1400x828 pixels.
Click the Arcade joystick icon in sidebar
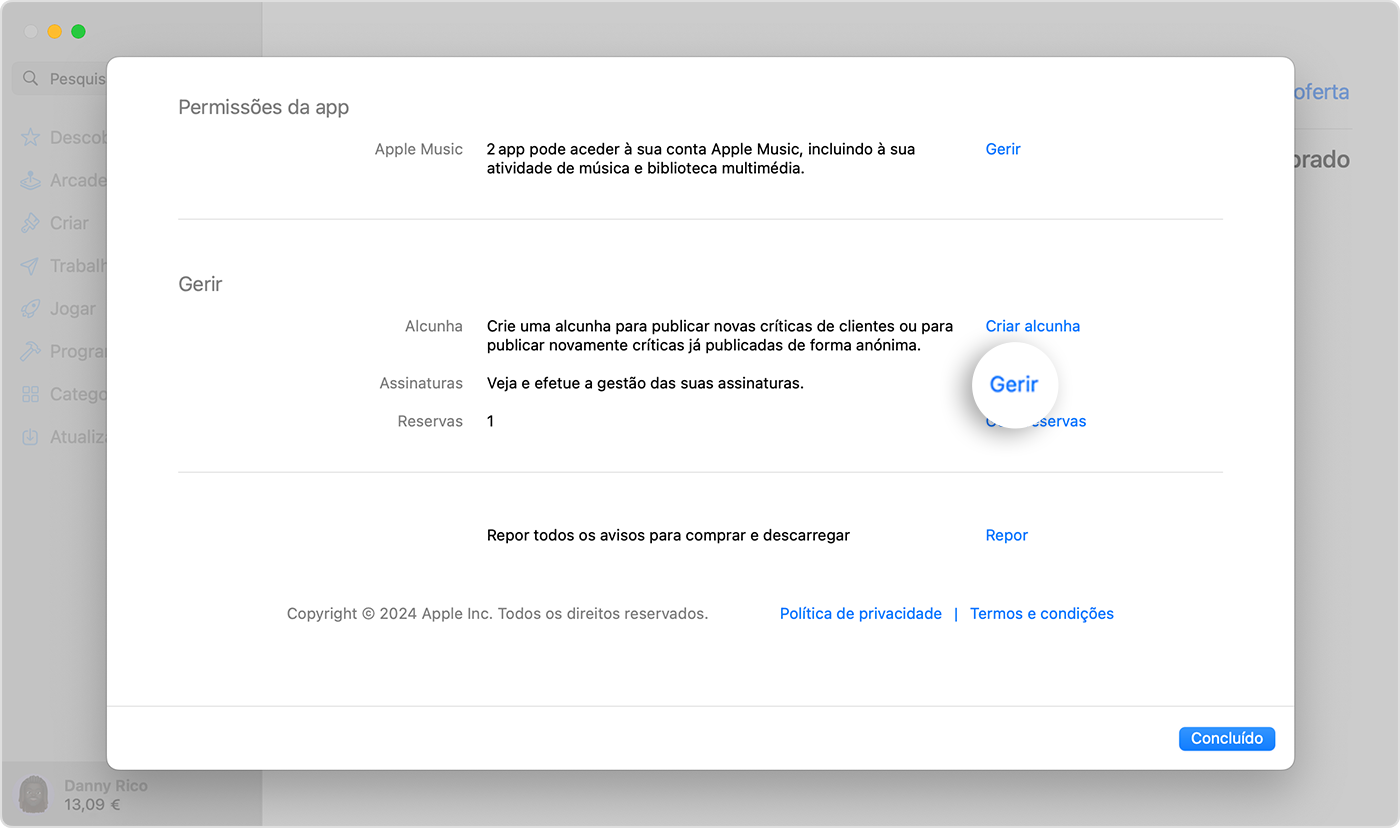click(x=31, y=180)
